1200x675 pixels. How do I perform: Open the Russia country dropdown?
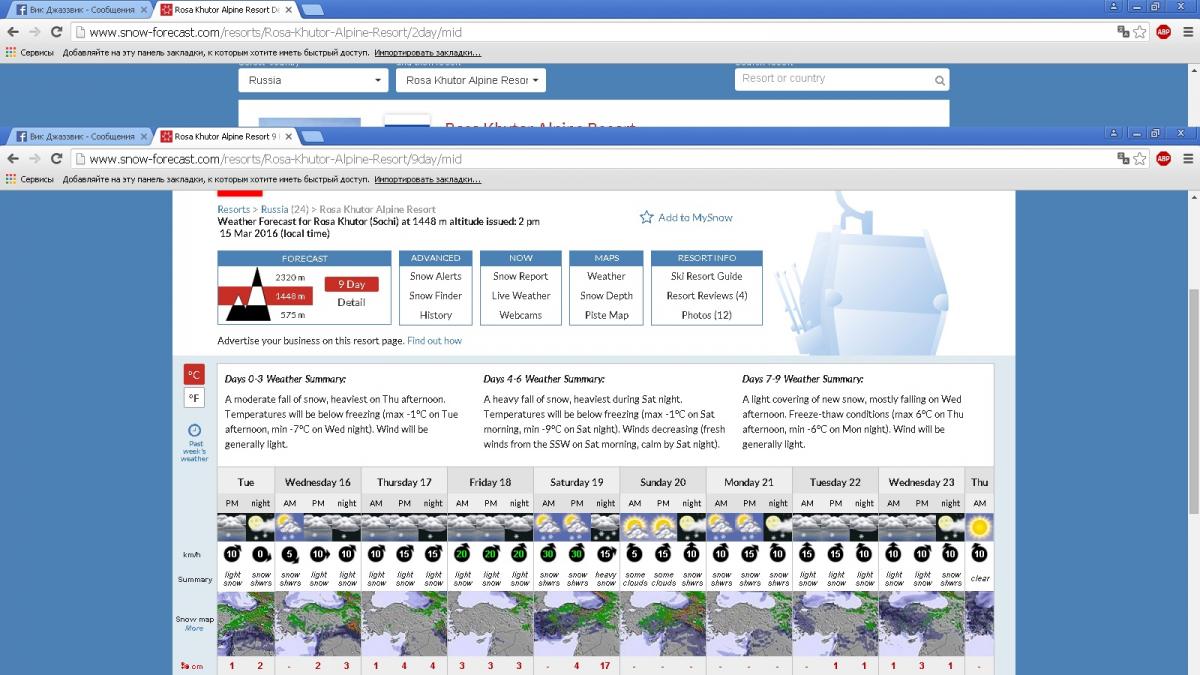(x=313, y=80)
